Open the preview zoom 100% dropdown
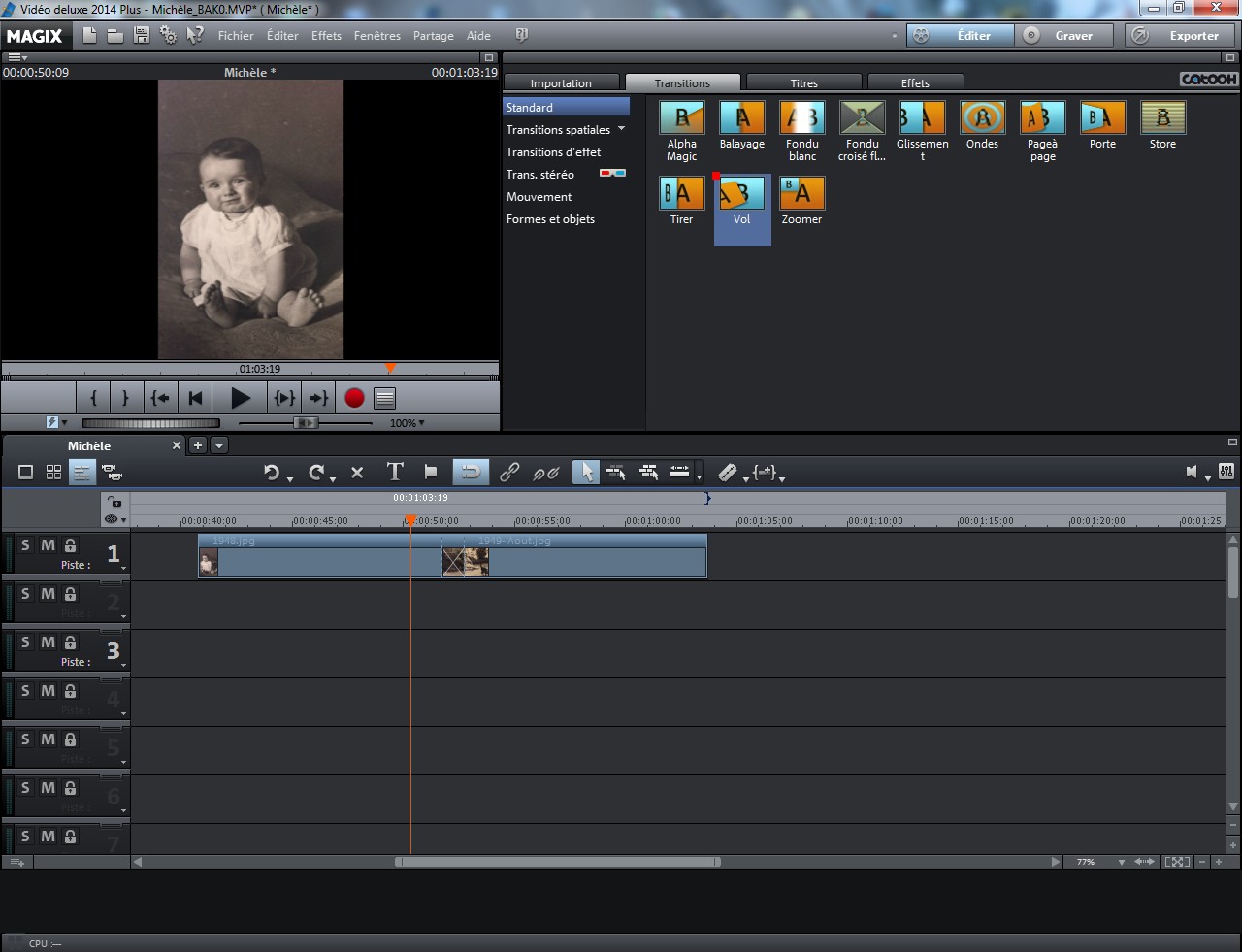Viewport: 1242px width, 952px height. click(x=408, y=423)
